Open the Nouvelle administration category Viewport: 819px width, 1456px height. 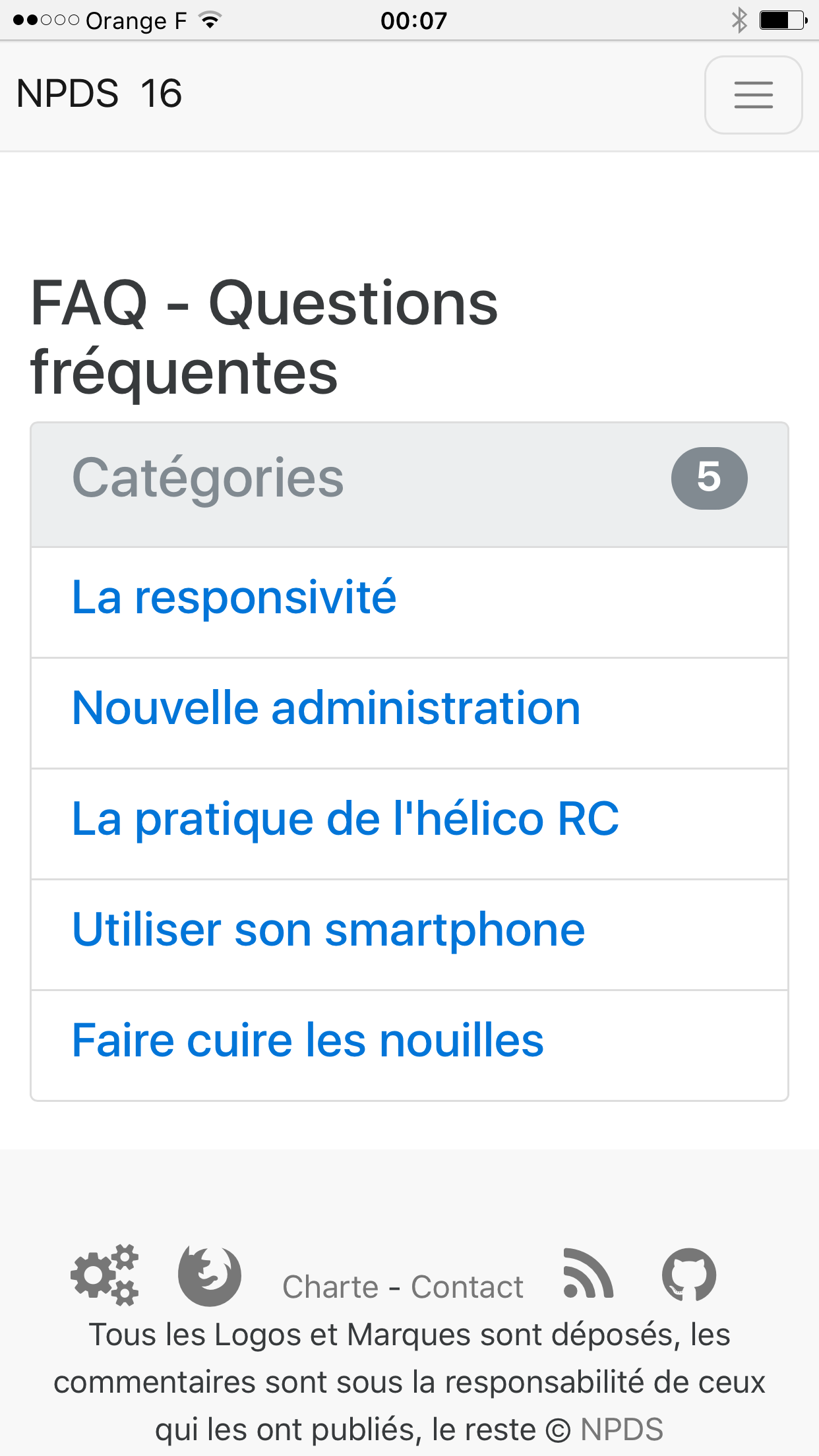click(326, 708)
